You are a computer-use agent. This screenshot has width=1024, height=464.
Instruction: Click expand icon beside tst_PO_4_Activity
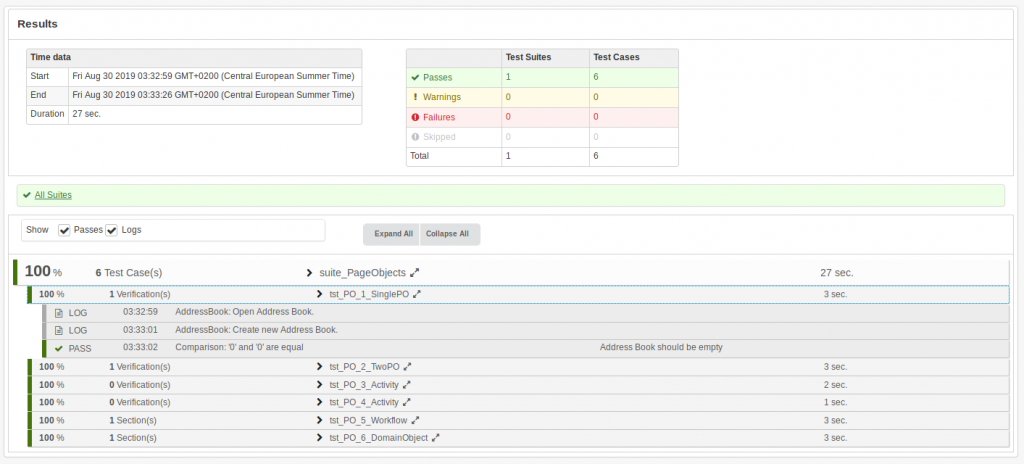click(x=407, y=402)
